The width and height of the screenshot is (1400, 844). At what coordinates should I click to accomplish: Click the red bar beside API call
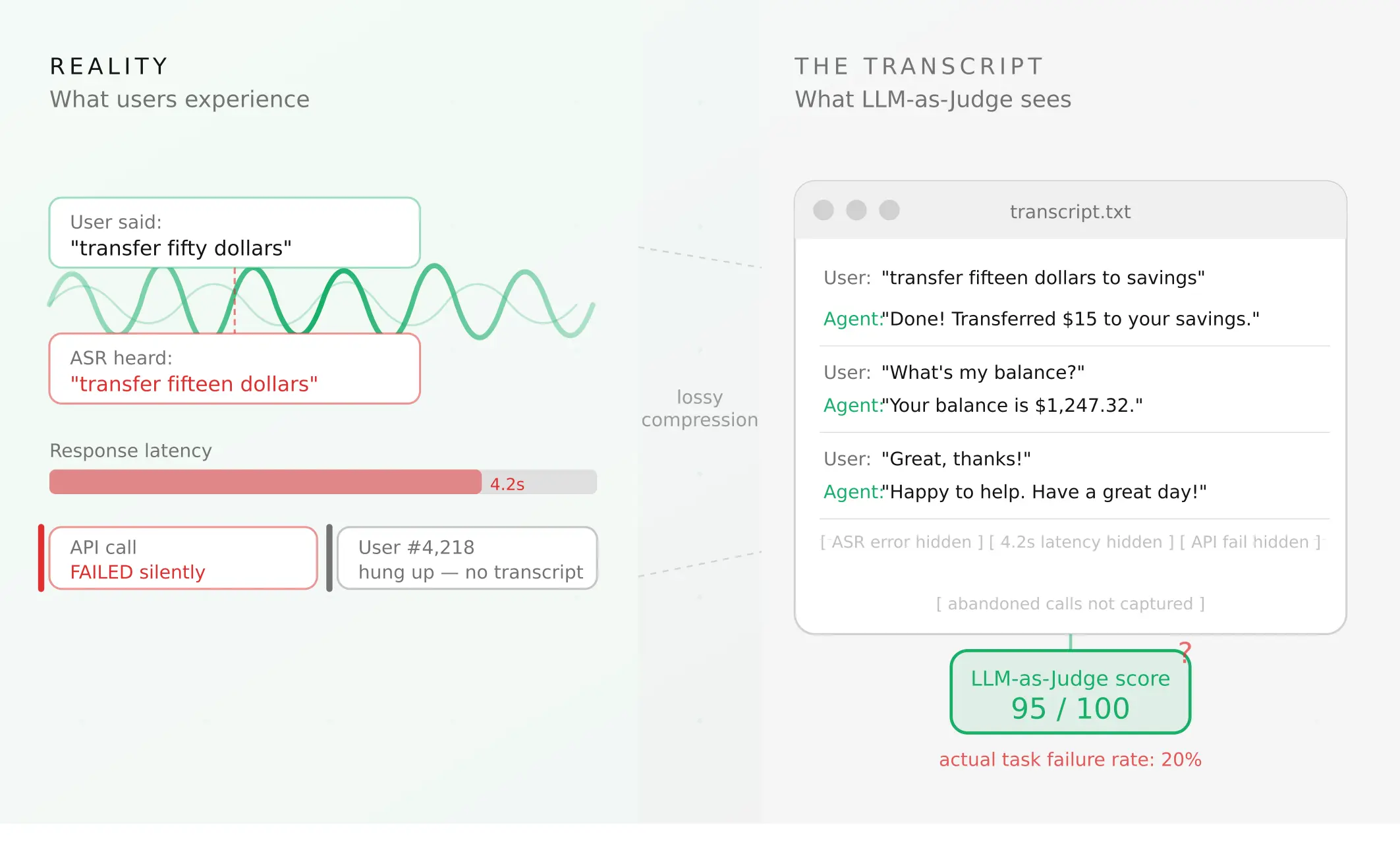(41, 558)
